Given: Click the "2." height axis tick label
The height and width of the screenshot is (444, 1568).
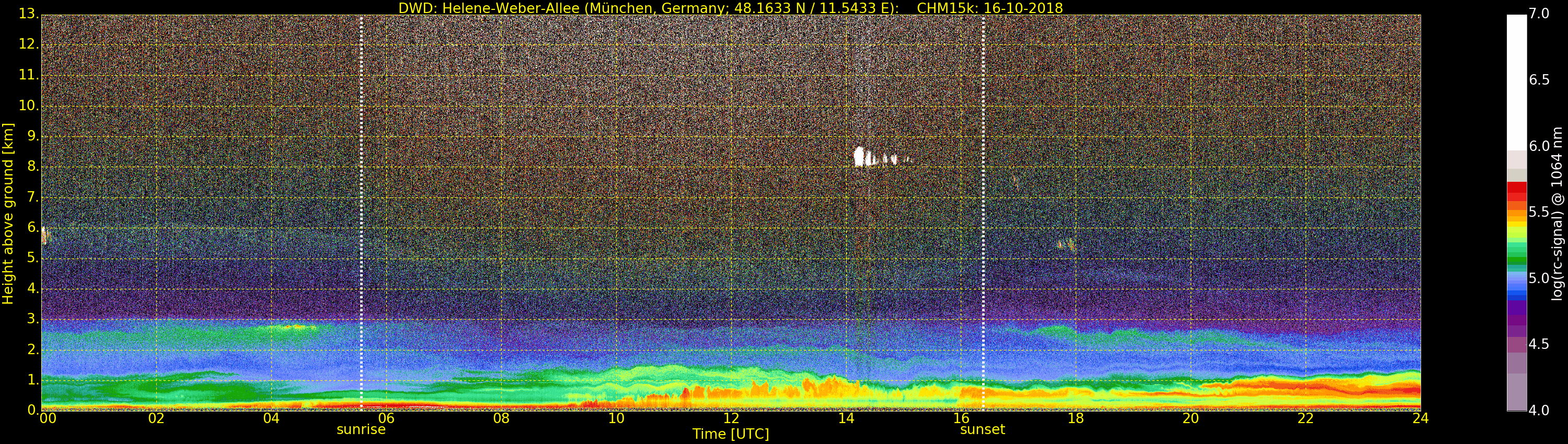Looking at the screenshot, I should pyautogui.click(x=33, y=349).
